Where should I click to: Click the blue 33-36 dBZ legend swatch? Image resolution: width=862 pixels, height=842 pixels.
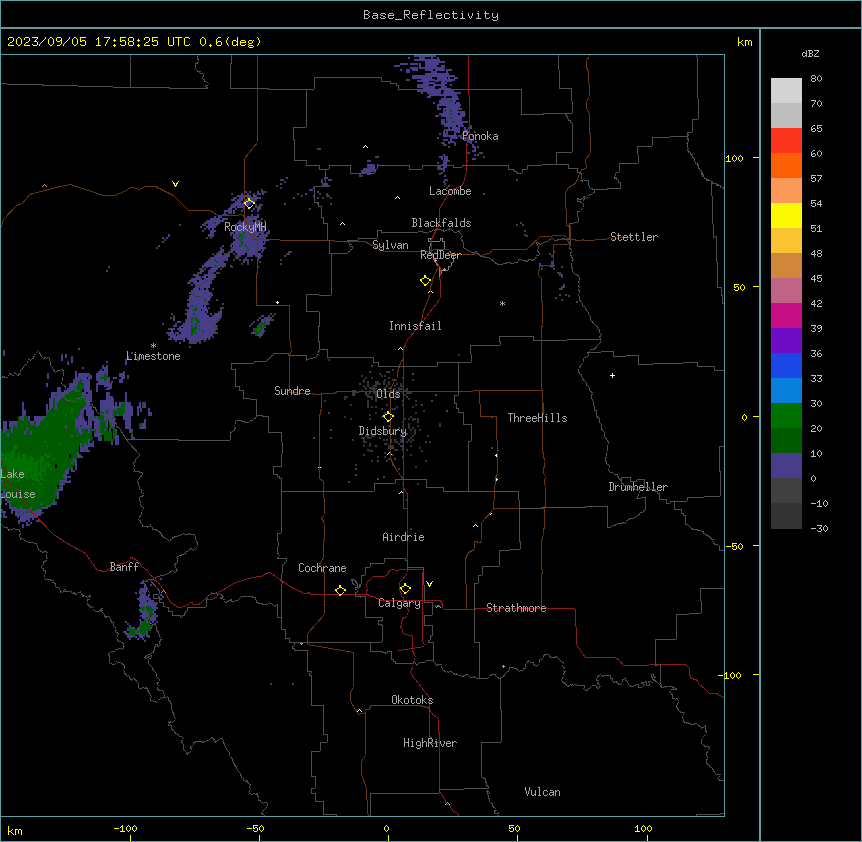[786, 365]
